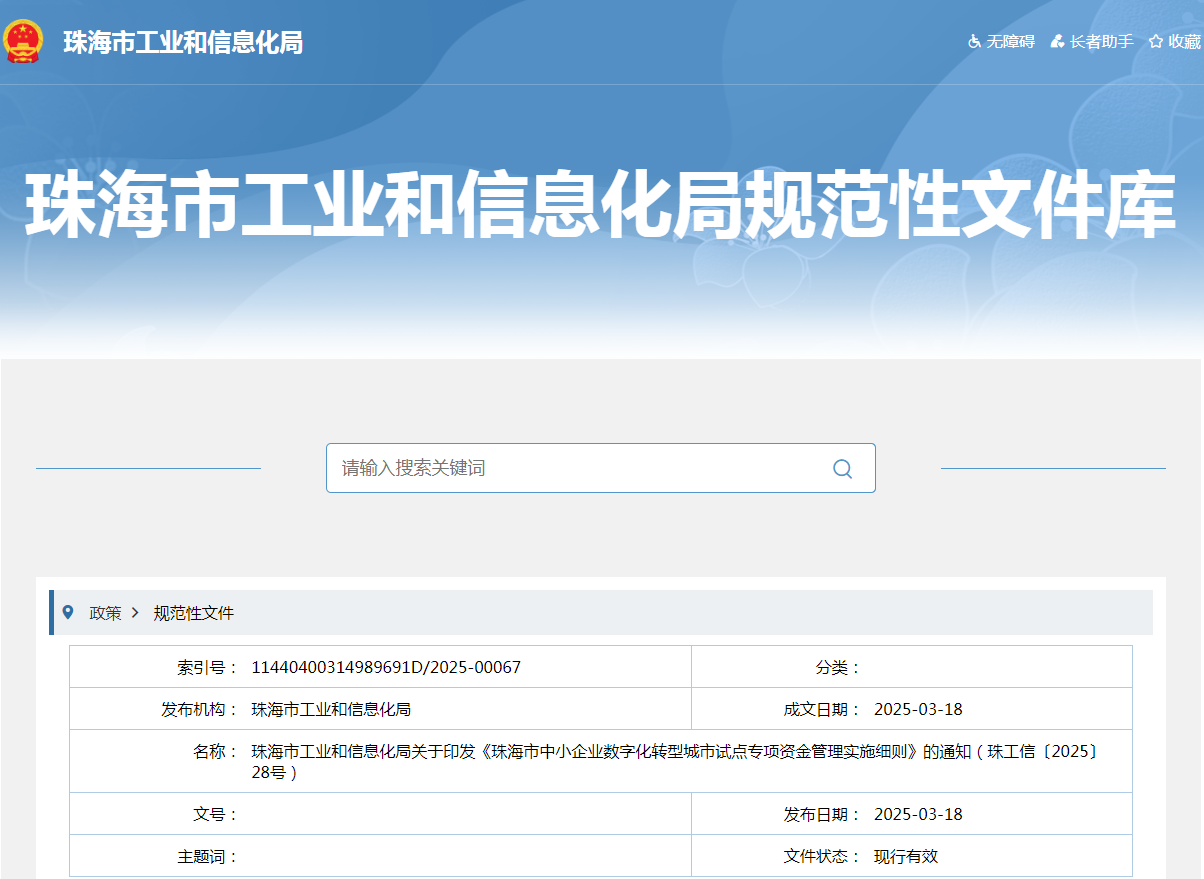Click the location pin breadcrumb icon
The height and width of the screenshot is (879, 1204).
click(68, 612)
